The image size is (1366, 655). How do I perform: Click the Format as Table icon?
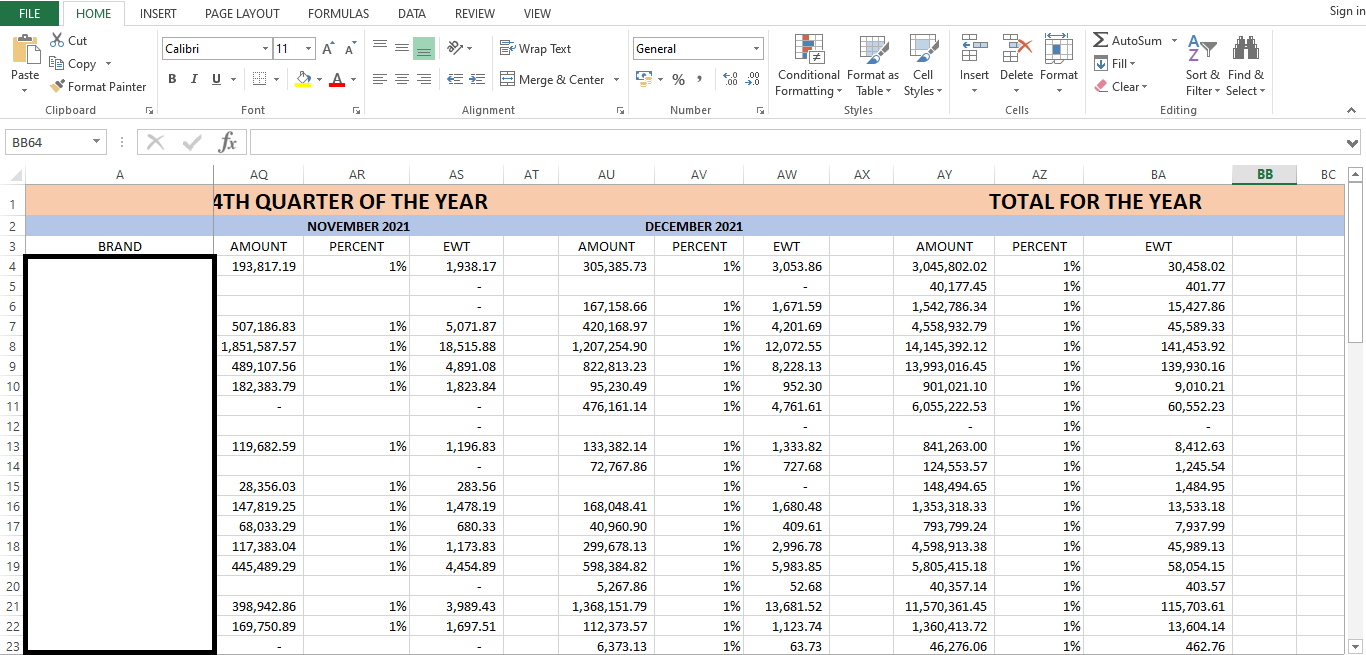pos(874,49)
